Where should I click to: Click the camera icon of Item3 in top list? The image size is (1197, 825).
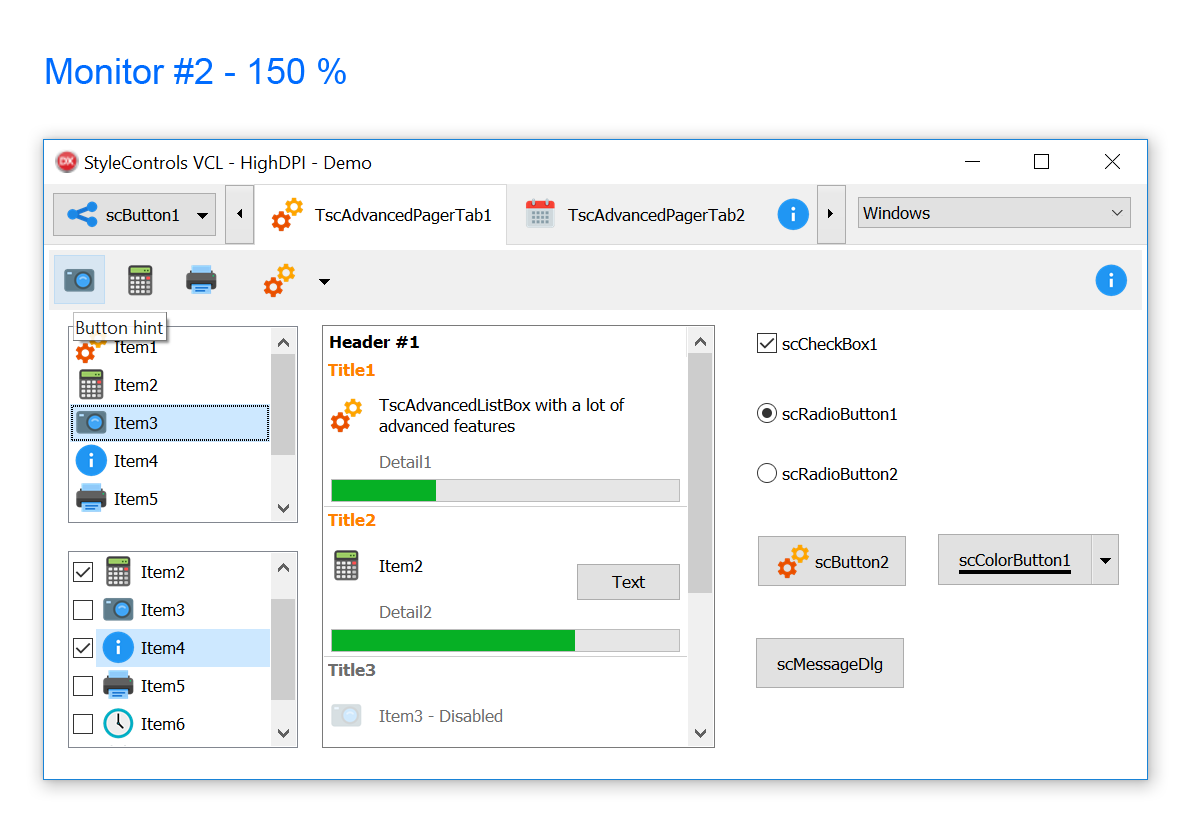(91, 422)
